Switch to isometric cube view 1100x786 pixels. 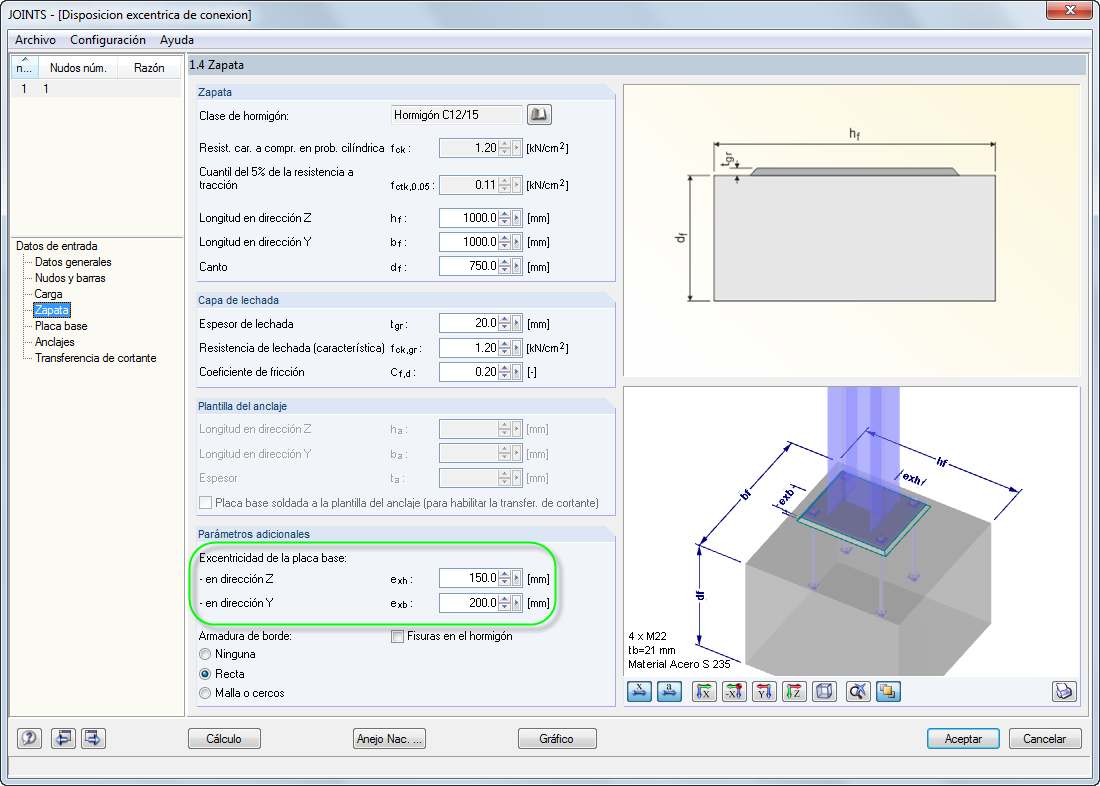(824, 691)
